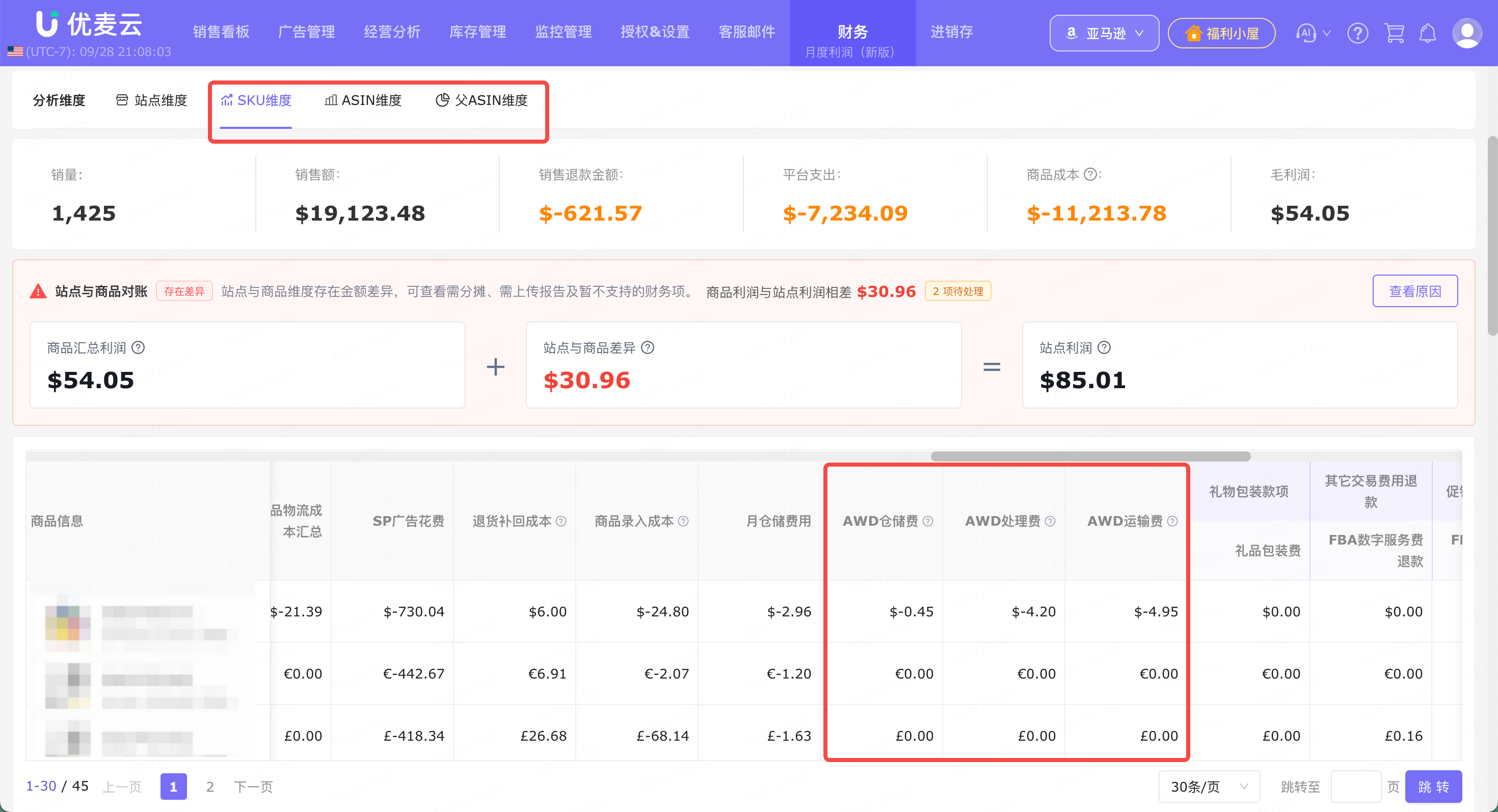Click the info icon next to 商品成本
The height and width of the screenshot is (812, 1498).
pyautogui.click(x=1091, y=174)
